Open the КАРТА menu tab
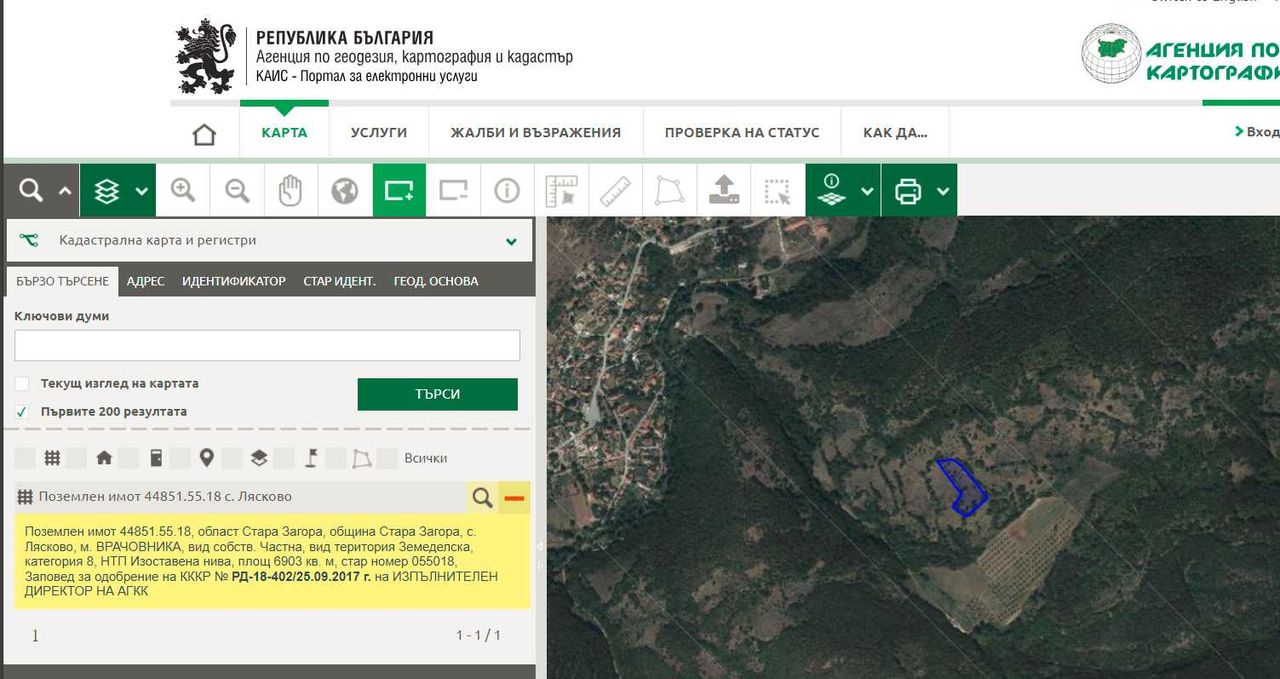Image resolution: width=1280 pixels, height=679 pixels. click(x=284, y=132)
